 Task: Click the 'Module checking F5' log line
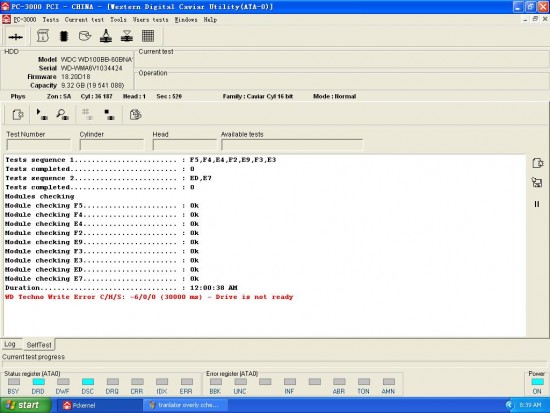(x=102, y=206)
